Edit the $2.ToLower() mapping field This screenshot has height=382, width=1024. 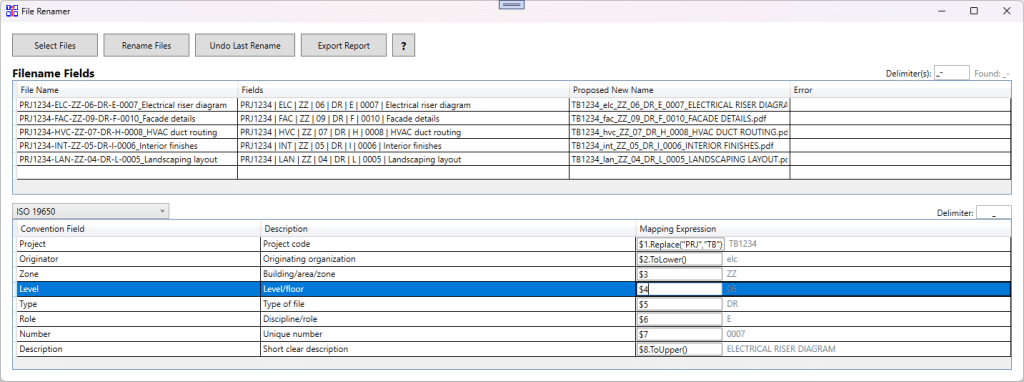click(x=680, y=259)
